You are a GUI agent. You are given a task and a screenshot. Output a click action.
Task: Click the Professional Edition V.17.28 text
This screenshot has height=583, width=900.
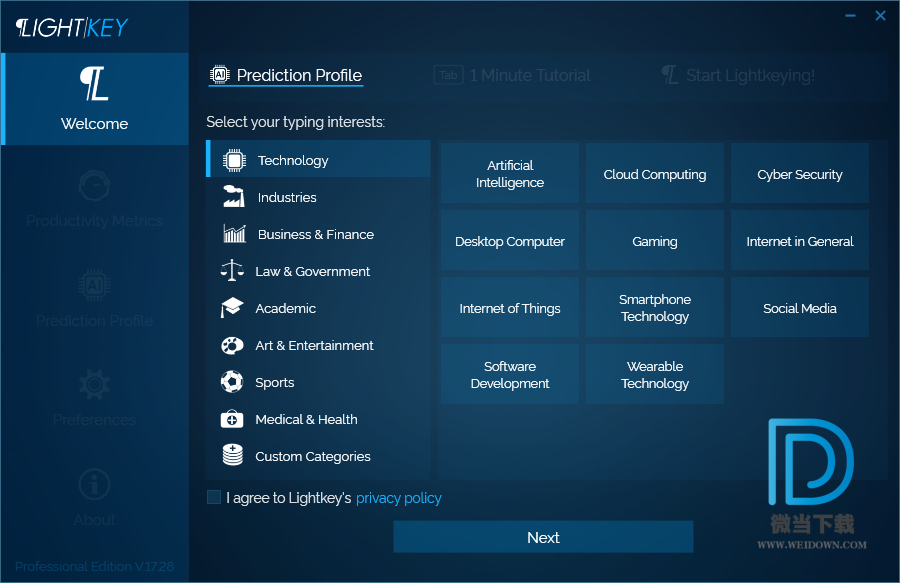point(94,566)
